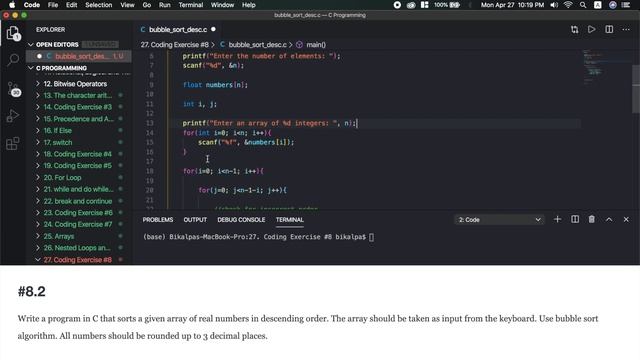Screen dimensions: 640x360
Task: Open the Go menu
Action: 147,5
